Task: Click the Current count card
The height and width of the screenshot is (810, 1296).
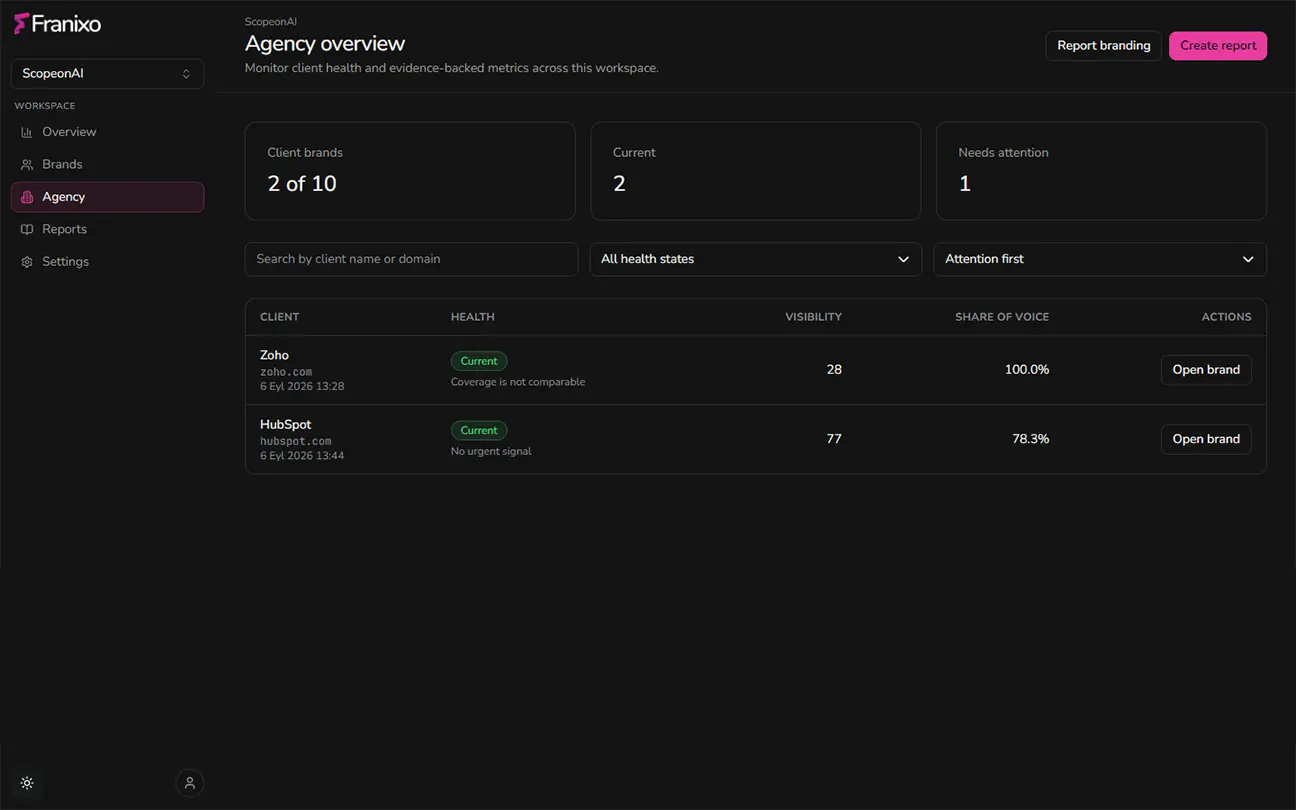Action: click(x=755, y=171)
